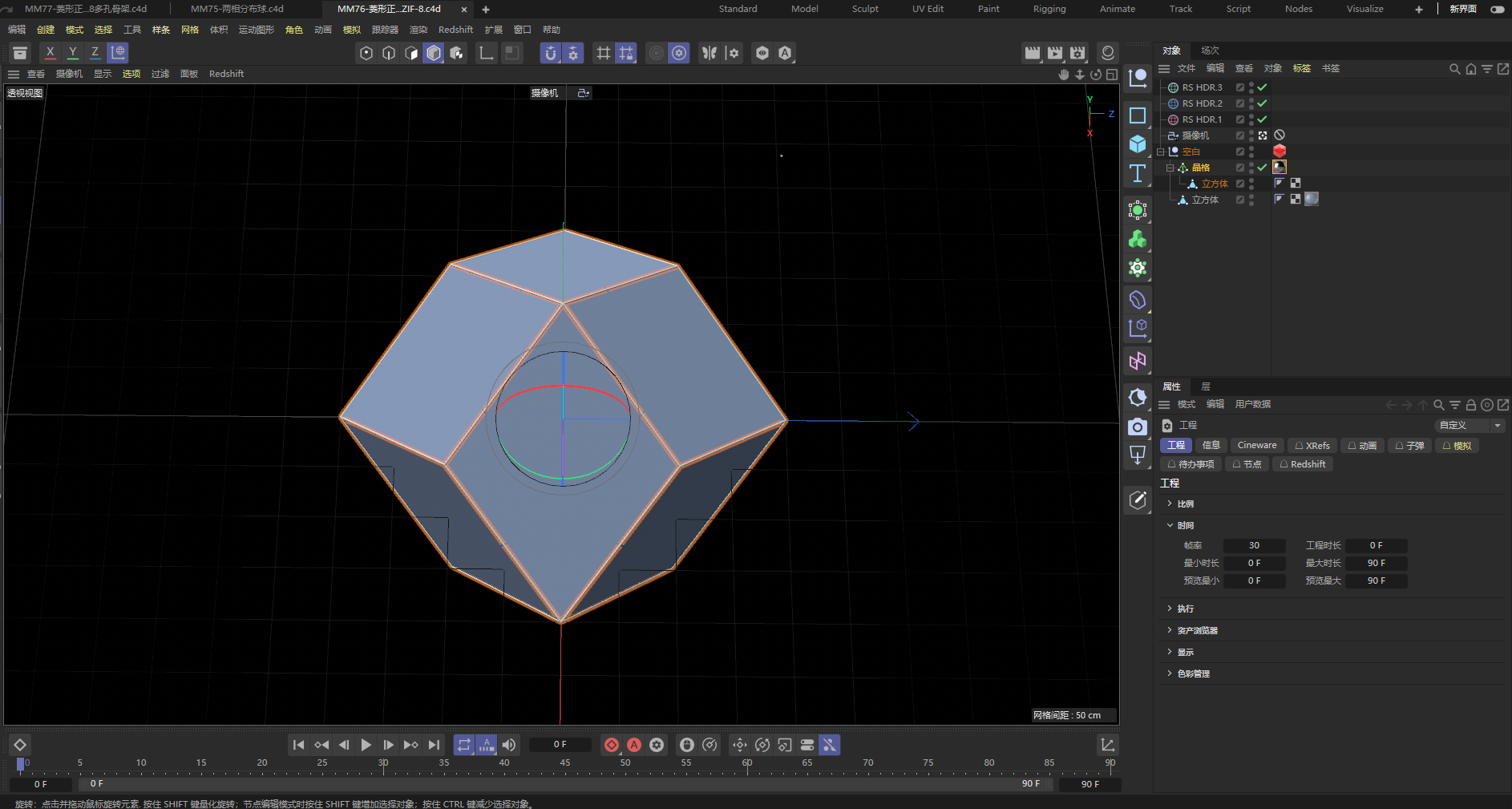Image resolution: width=1512 pixels, height=809 pixels.
Task: Open the 子弹 project tab
Action: pos(1409,446)
